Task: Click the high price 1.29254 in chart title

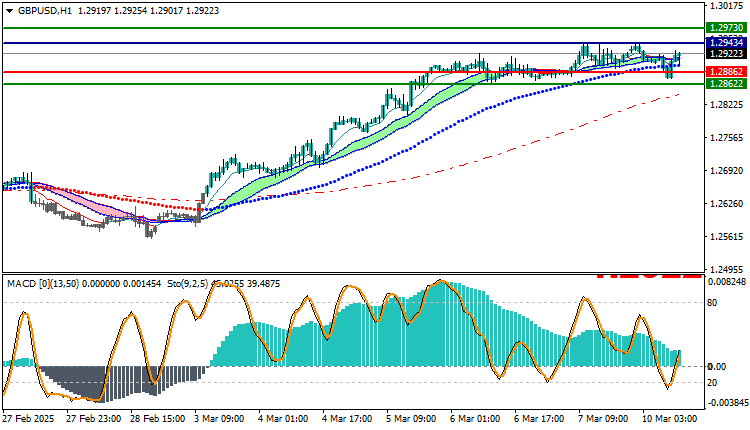Action: [x=131, y=11]
